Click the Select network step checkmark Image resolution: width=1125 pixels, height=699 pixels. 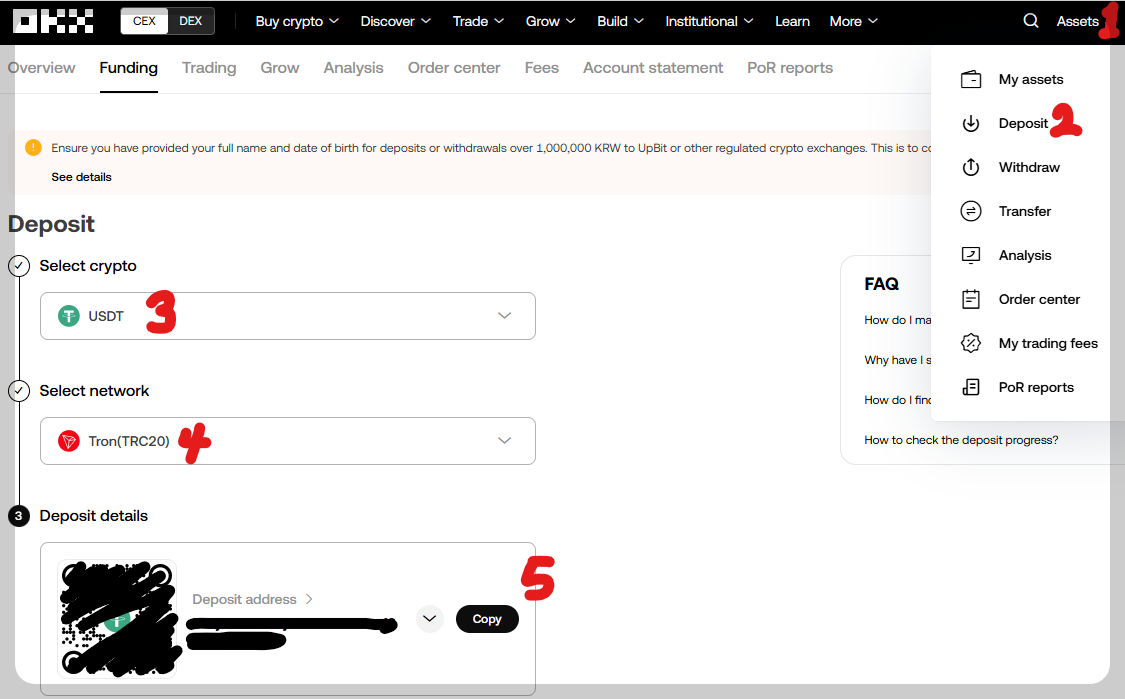pyautogui.click(x=19, y=390)
